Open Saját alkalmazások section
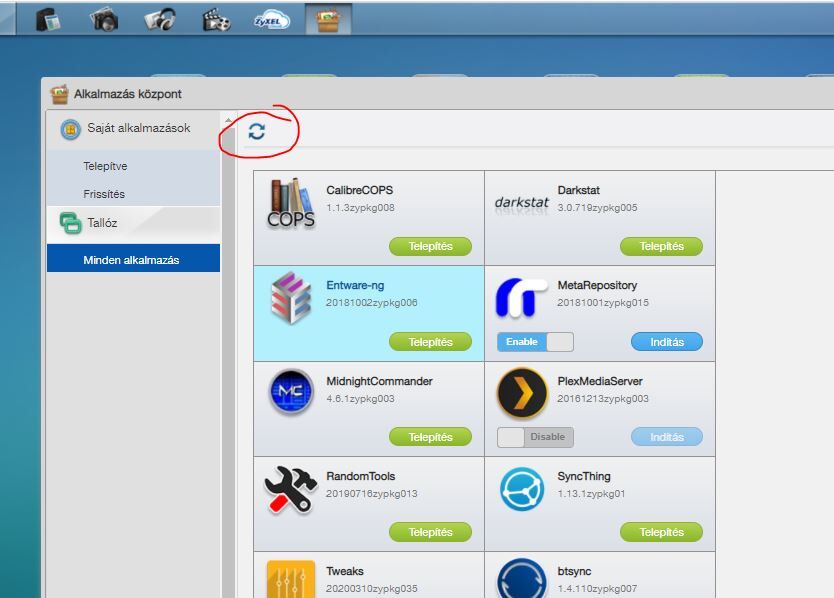The width and height of the screenshot is (834, 598). (133, 129)
